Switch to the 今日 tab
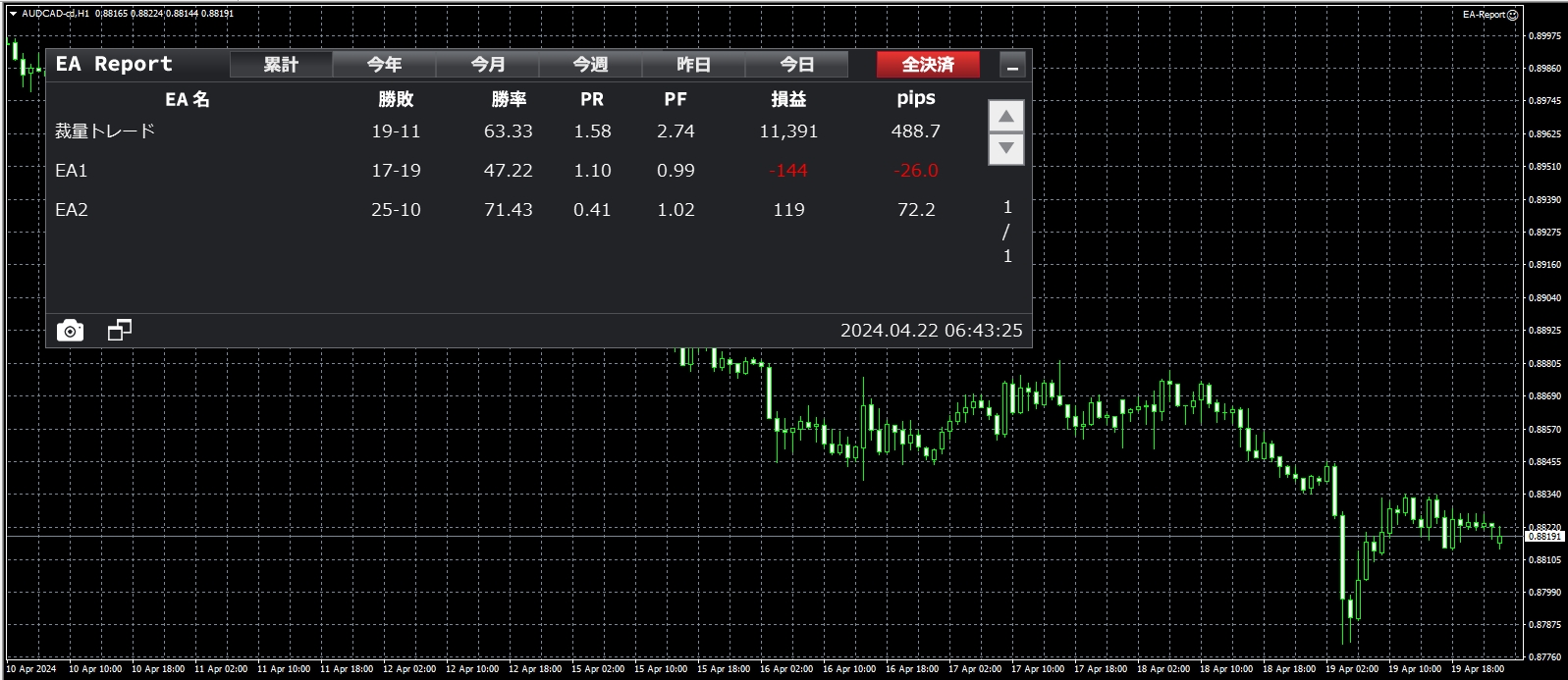1568x680 pixels. pyautogui.click(x=797, y=65)
